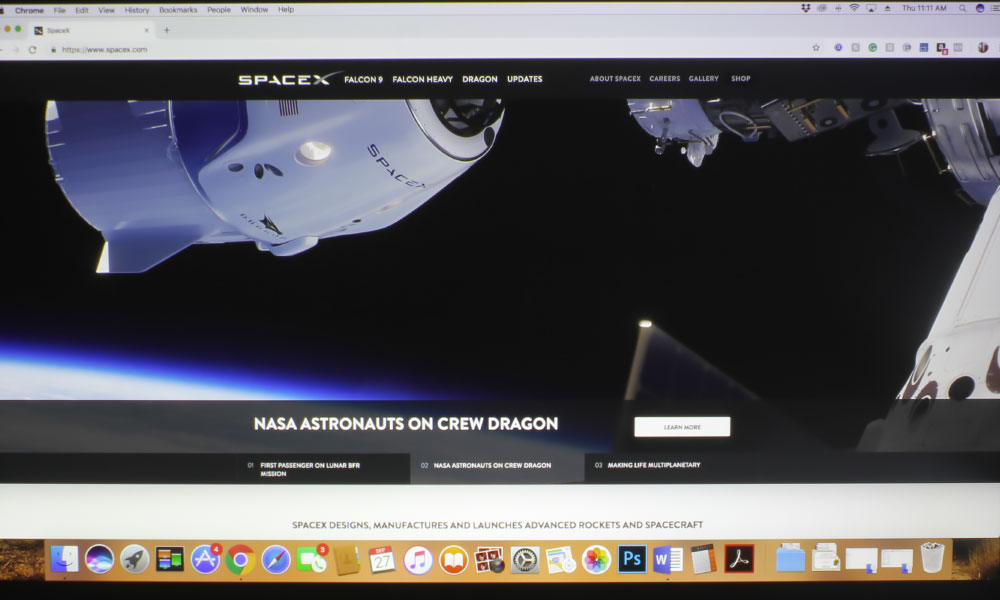
Task: Open the View menu
Action: pos(107,10)
